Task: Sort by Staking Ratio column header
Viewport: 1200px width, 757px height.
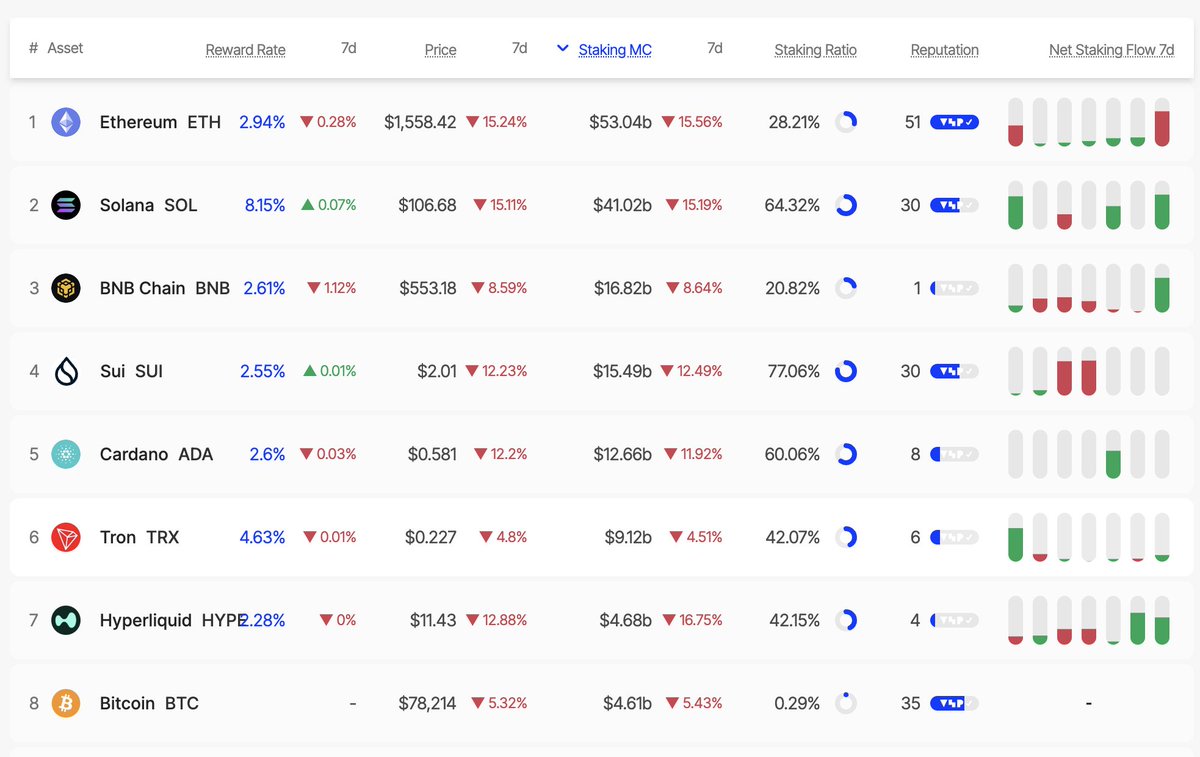Action: pos(815,50)
